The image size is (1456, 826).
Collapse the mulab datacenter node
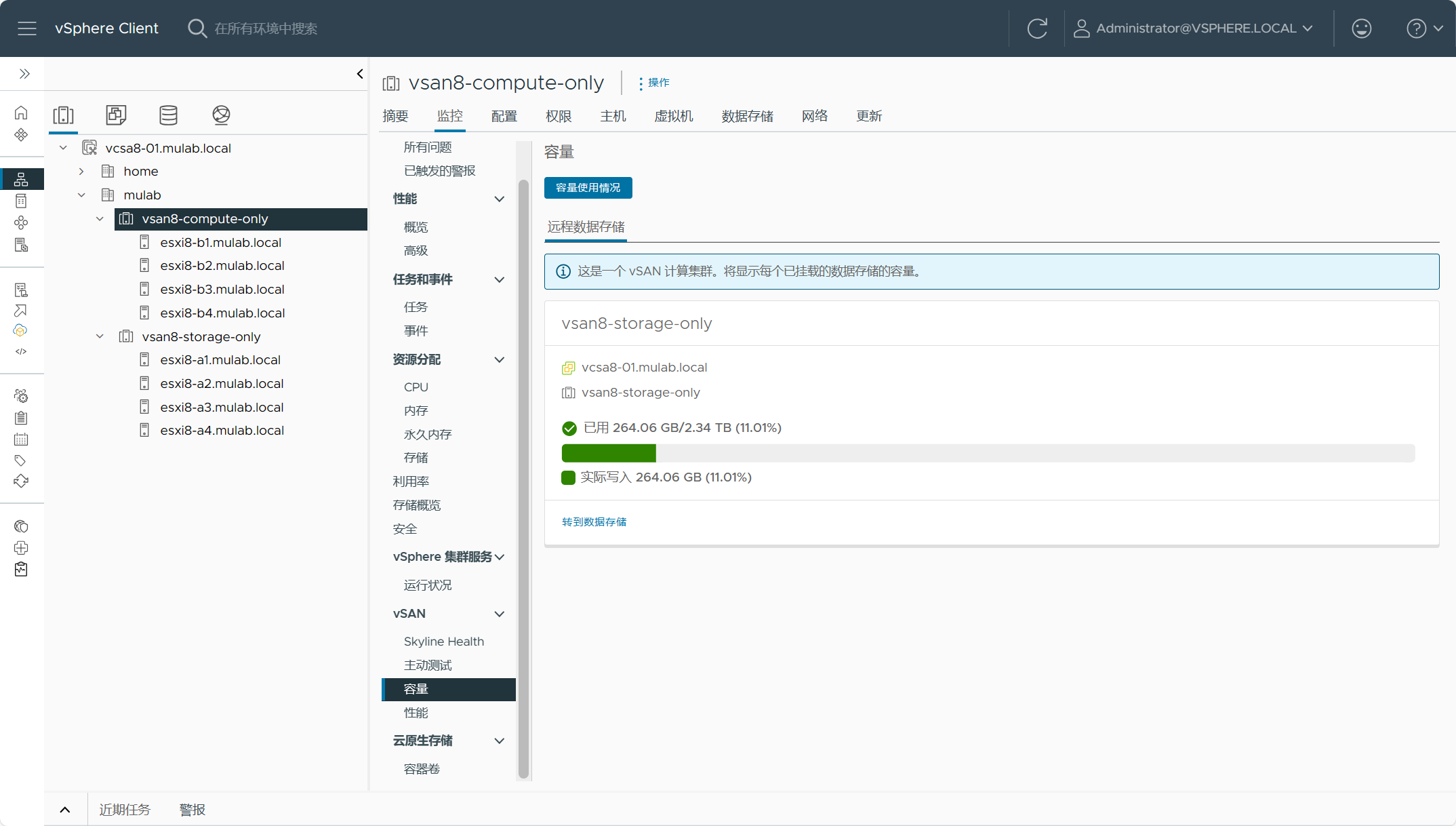point(81,195)
